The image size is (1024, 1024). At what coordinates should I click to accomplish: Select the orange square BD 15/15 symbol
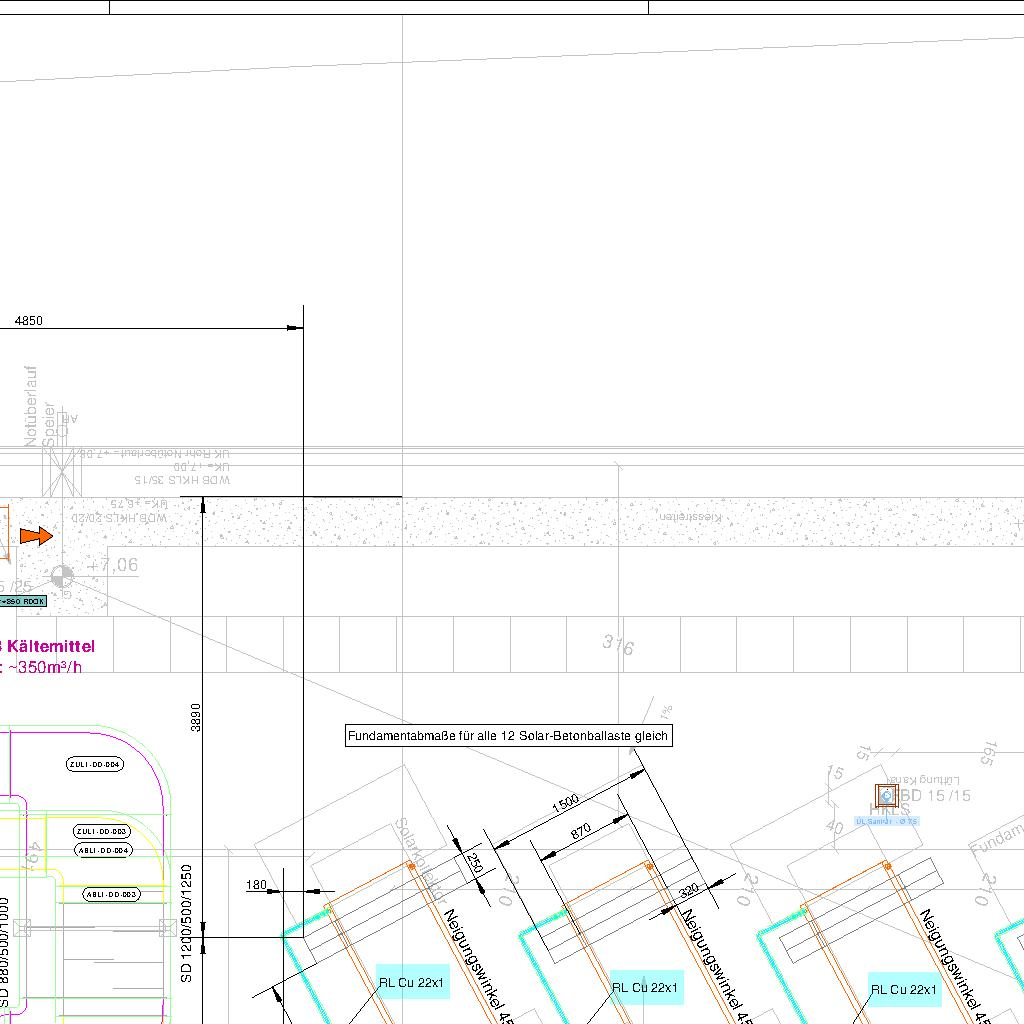[x=886, y=796]
